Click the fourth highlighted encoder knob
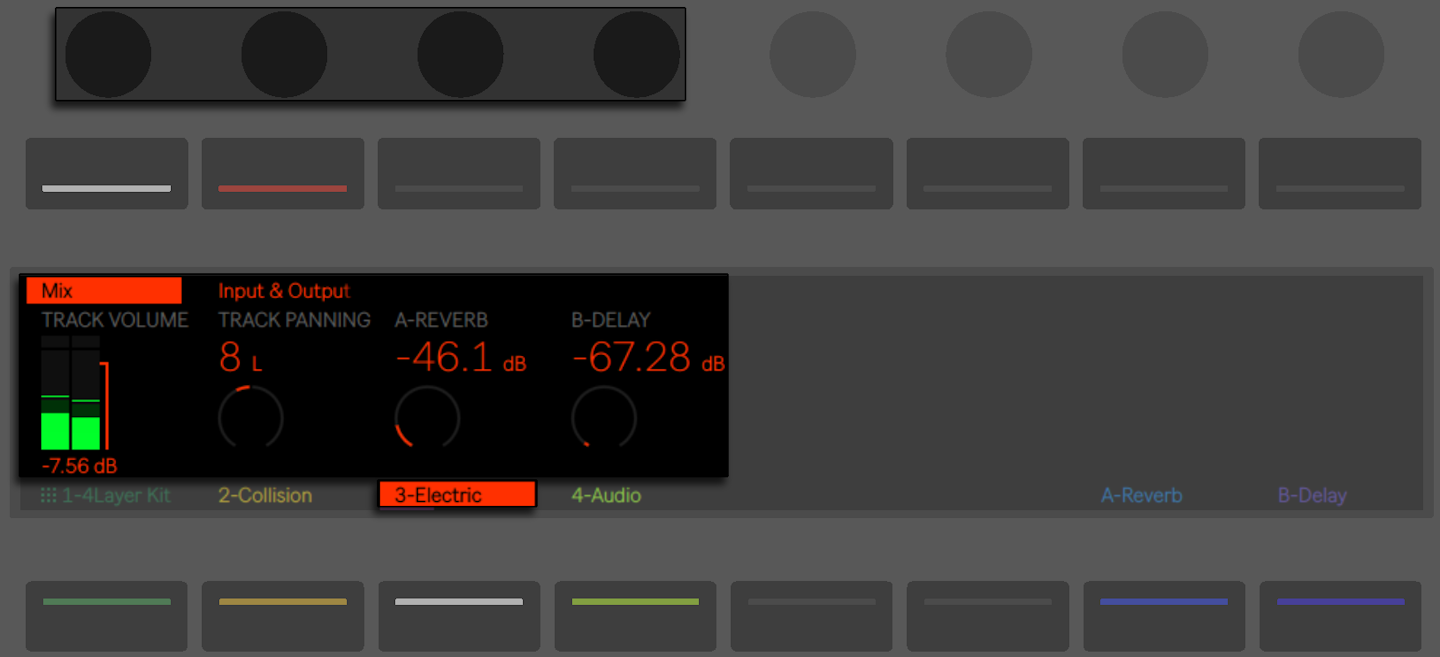The width and height of the screenshot is (1440, 657). (x=636, y=54)
